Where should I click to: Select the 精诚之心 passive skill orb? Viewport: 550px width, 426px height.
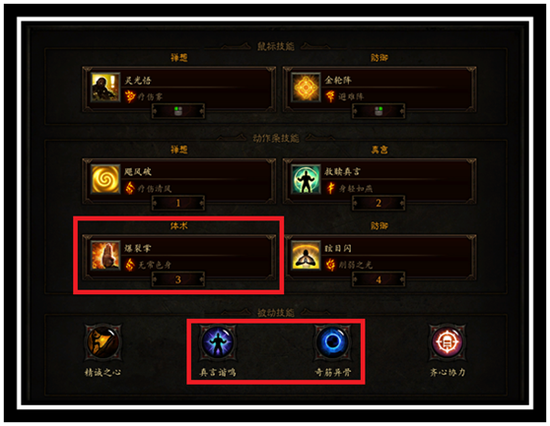[x=103, y=342]
